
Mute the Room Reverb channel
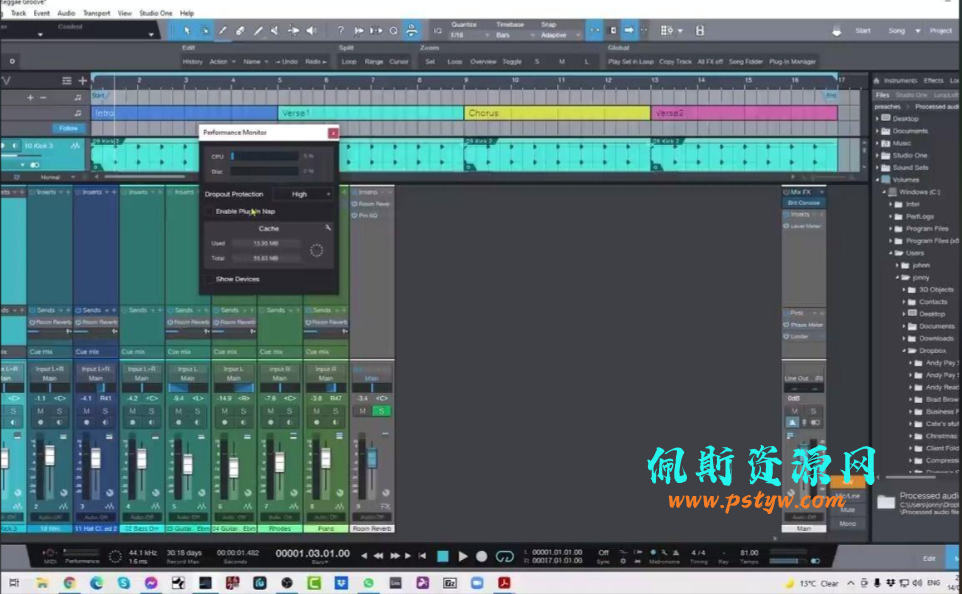click(x=363, y=411)
